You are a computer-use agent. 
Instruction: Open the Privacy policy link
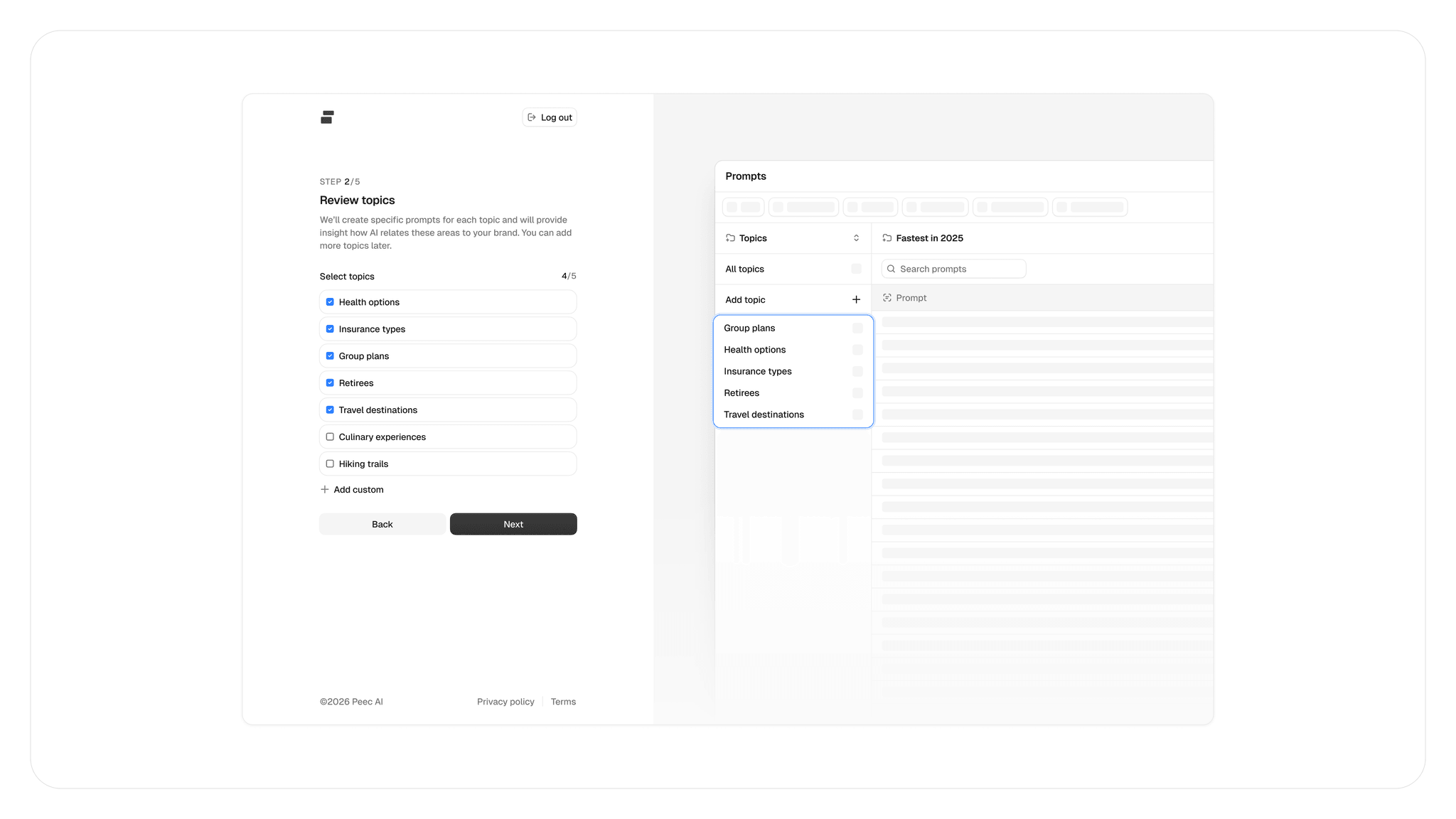(x=505, y=702)
